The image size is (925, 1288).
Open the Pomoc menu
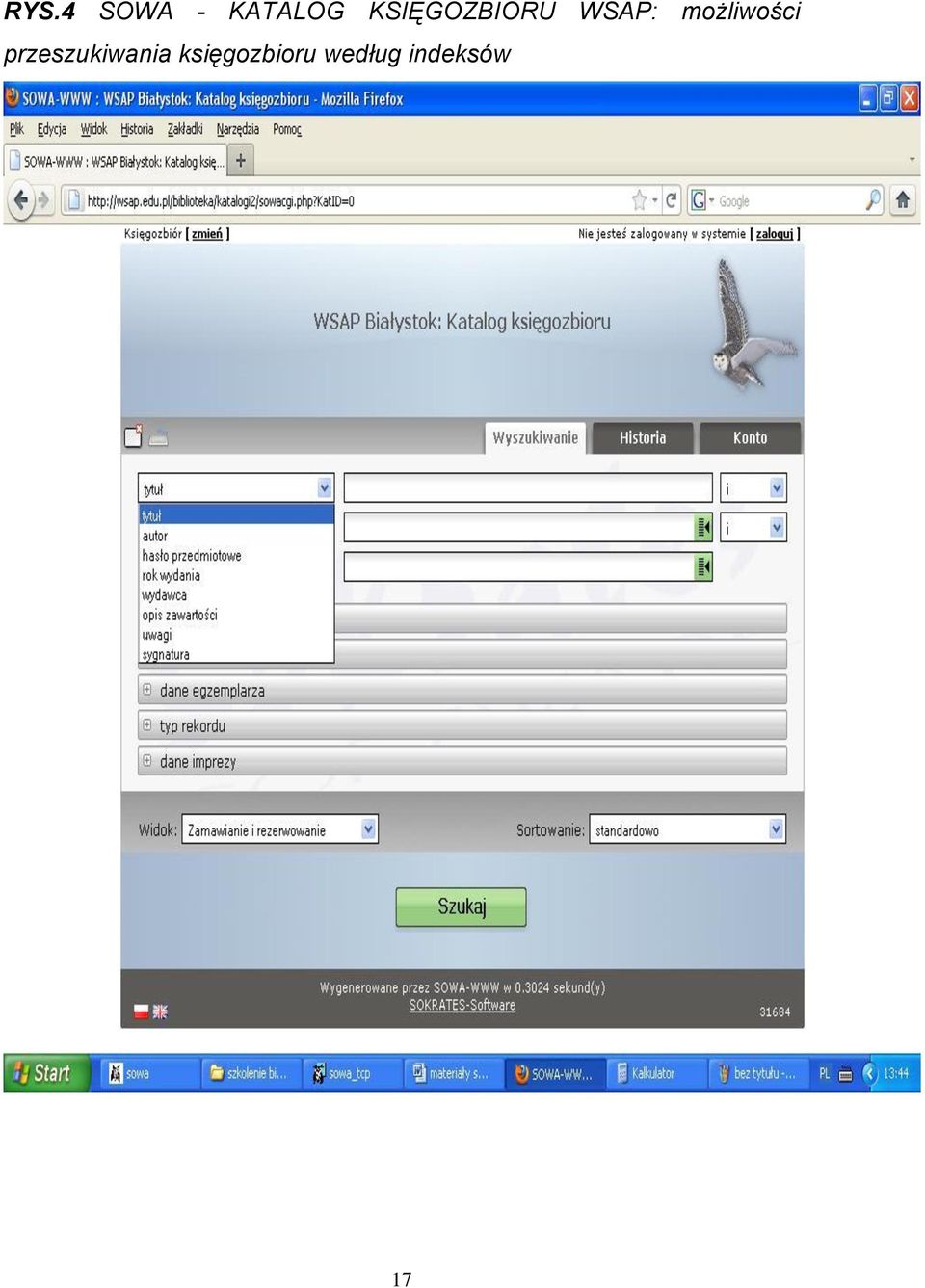coord(287,129)
